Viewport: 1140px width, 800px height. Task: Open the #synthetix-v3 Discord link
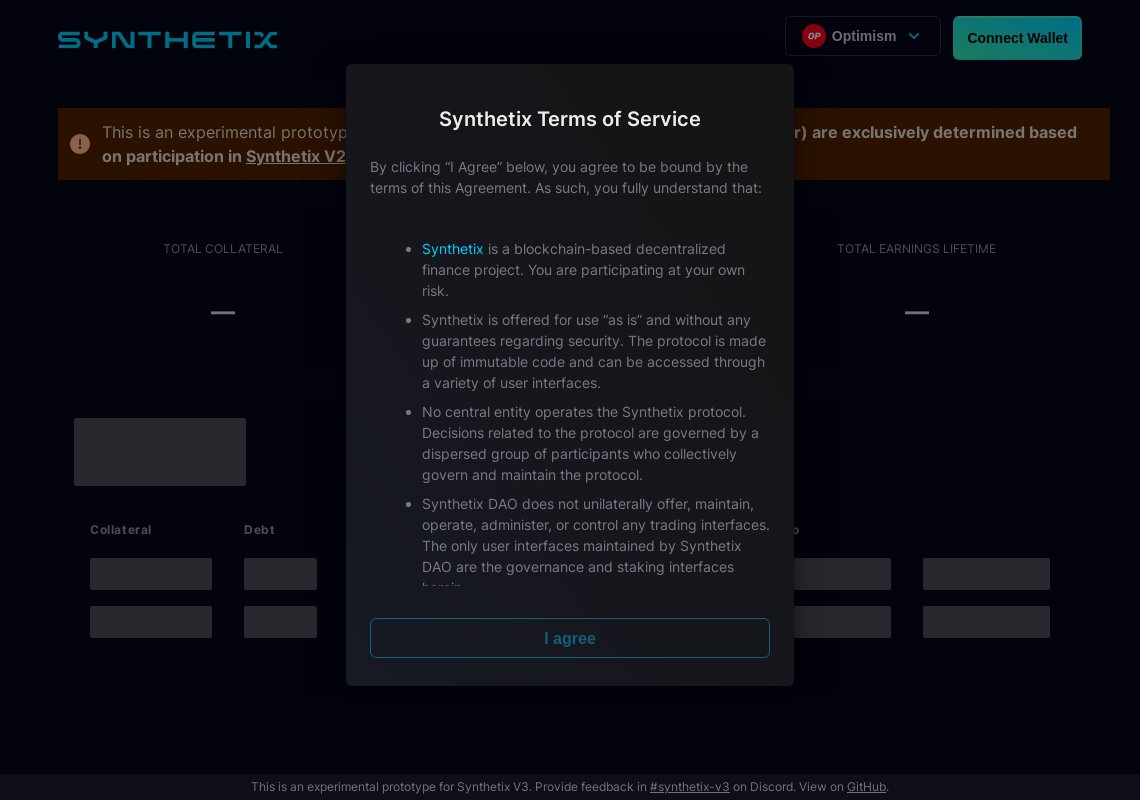pyautogui.click(x=689, y=786)
